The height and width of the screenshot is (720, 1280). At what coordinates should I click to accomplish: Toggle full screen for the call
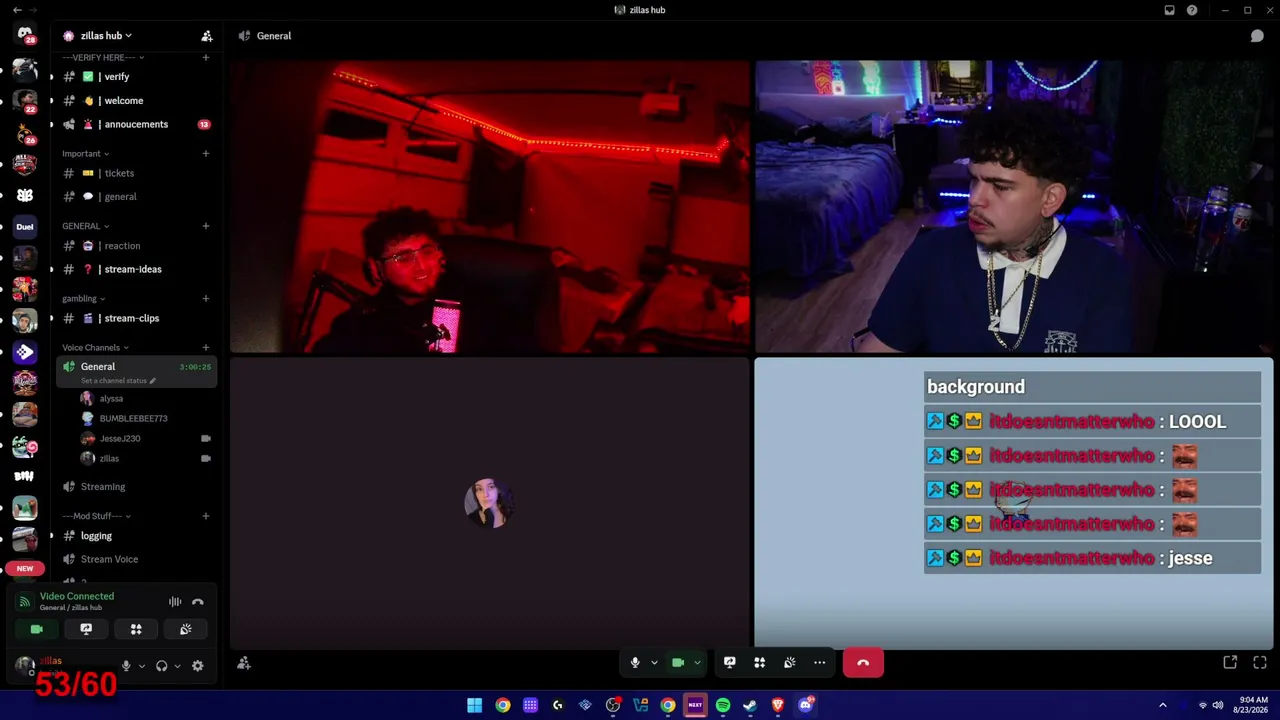click(1260, 662)
